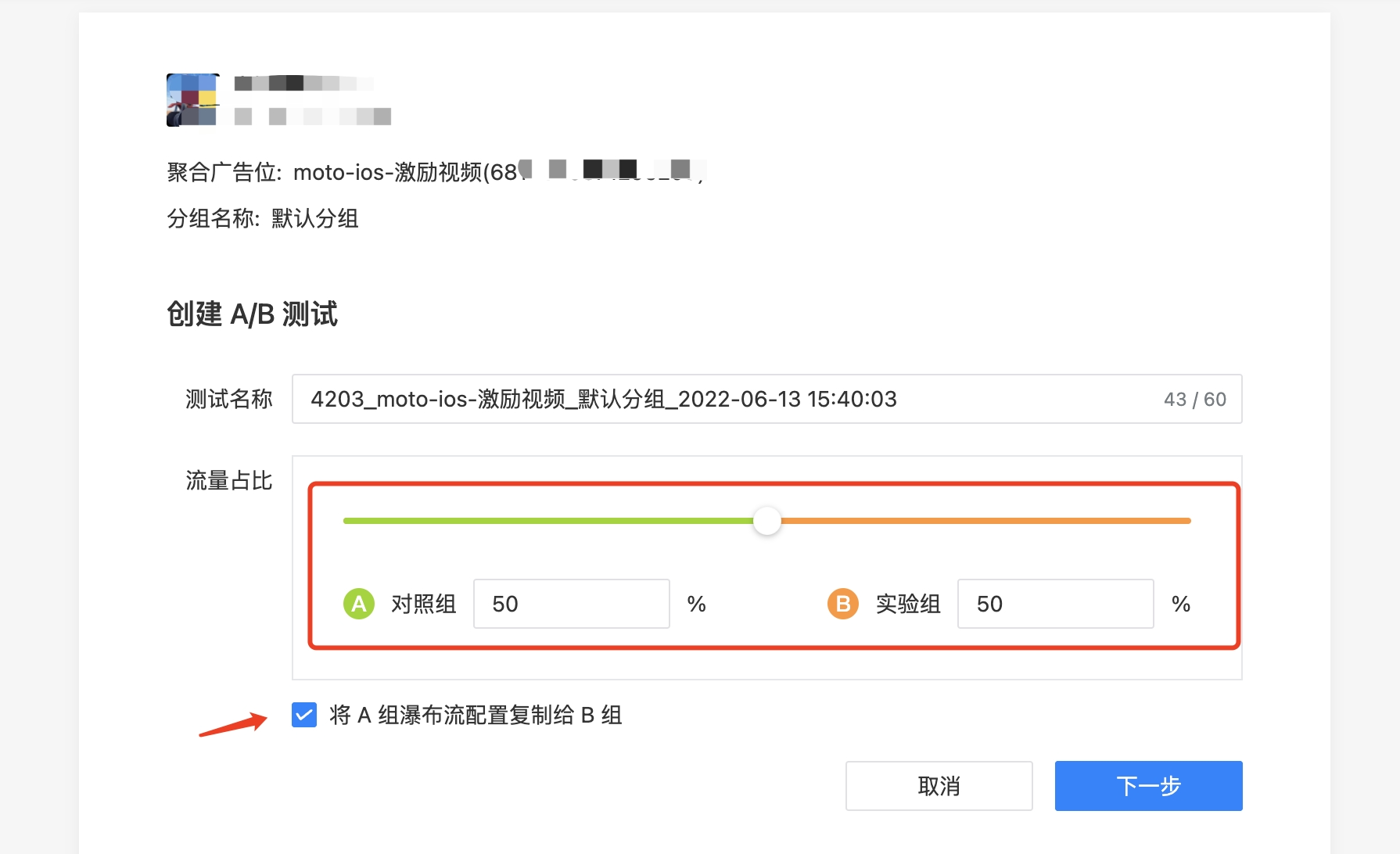Select the 测试名称 test name input field
This screenshot has width=1400, height=854.
pos(704,399)
